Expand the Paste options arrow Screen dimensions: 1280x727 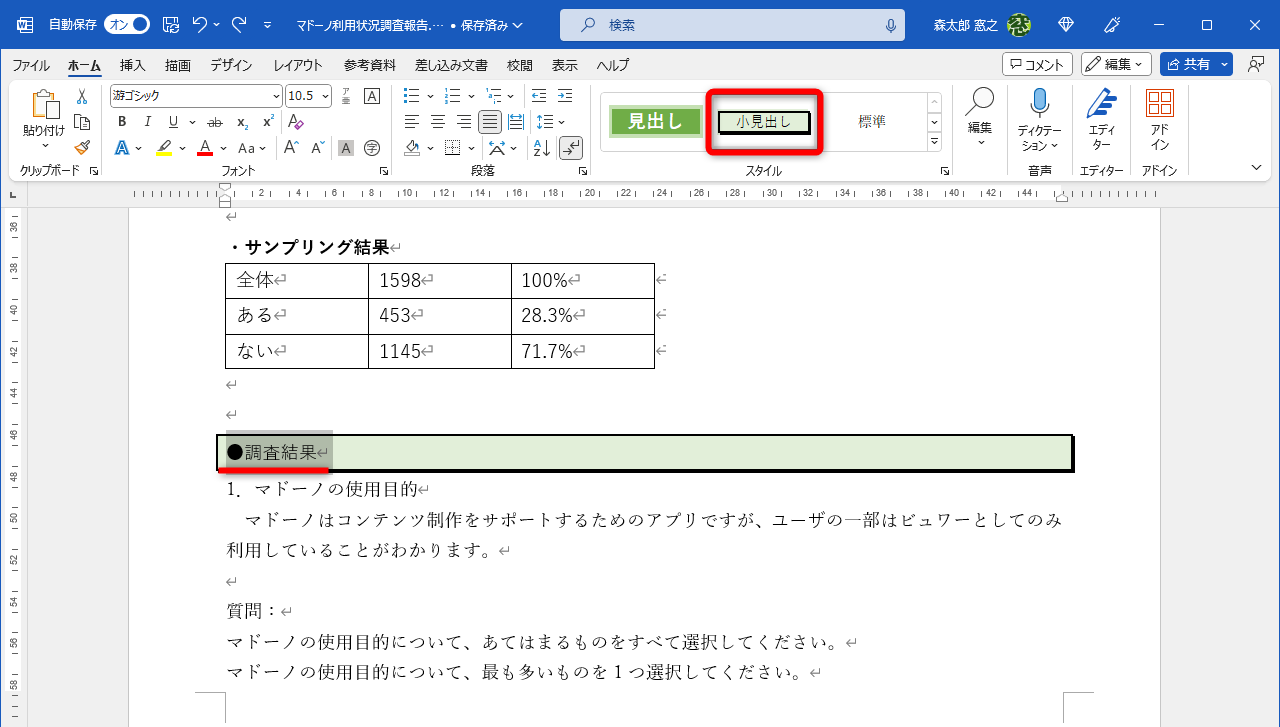point(46,146)
